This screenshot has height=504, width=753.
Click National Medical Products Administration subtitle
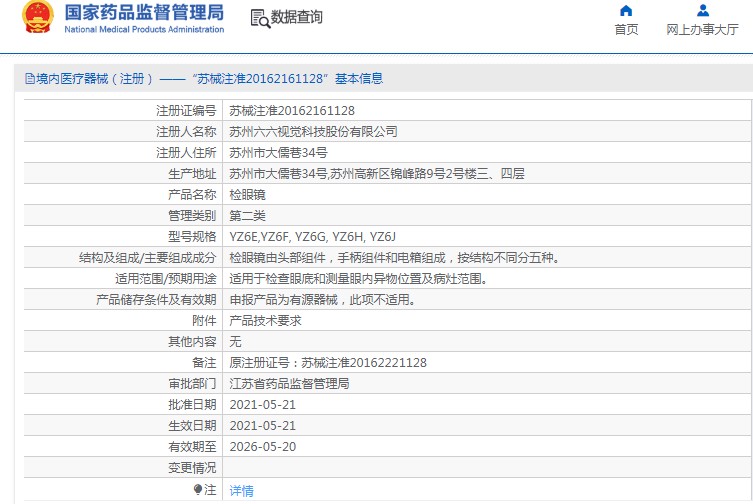coord(144,29)
